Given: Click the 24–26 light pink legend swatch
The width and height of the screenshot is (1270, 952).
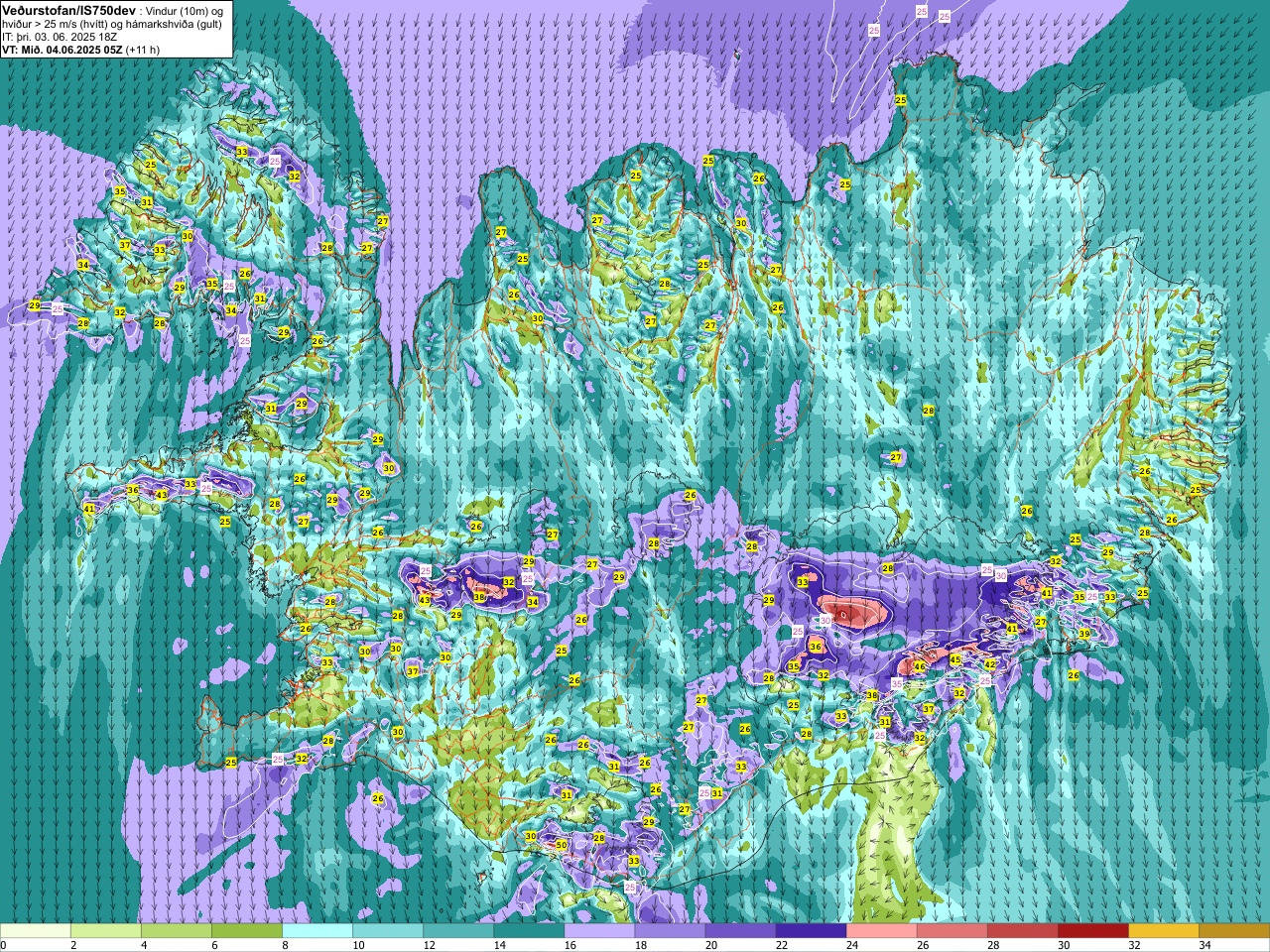Looking at the screenshot, I should click(x=881, y=931).
